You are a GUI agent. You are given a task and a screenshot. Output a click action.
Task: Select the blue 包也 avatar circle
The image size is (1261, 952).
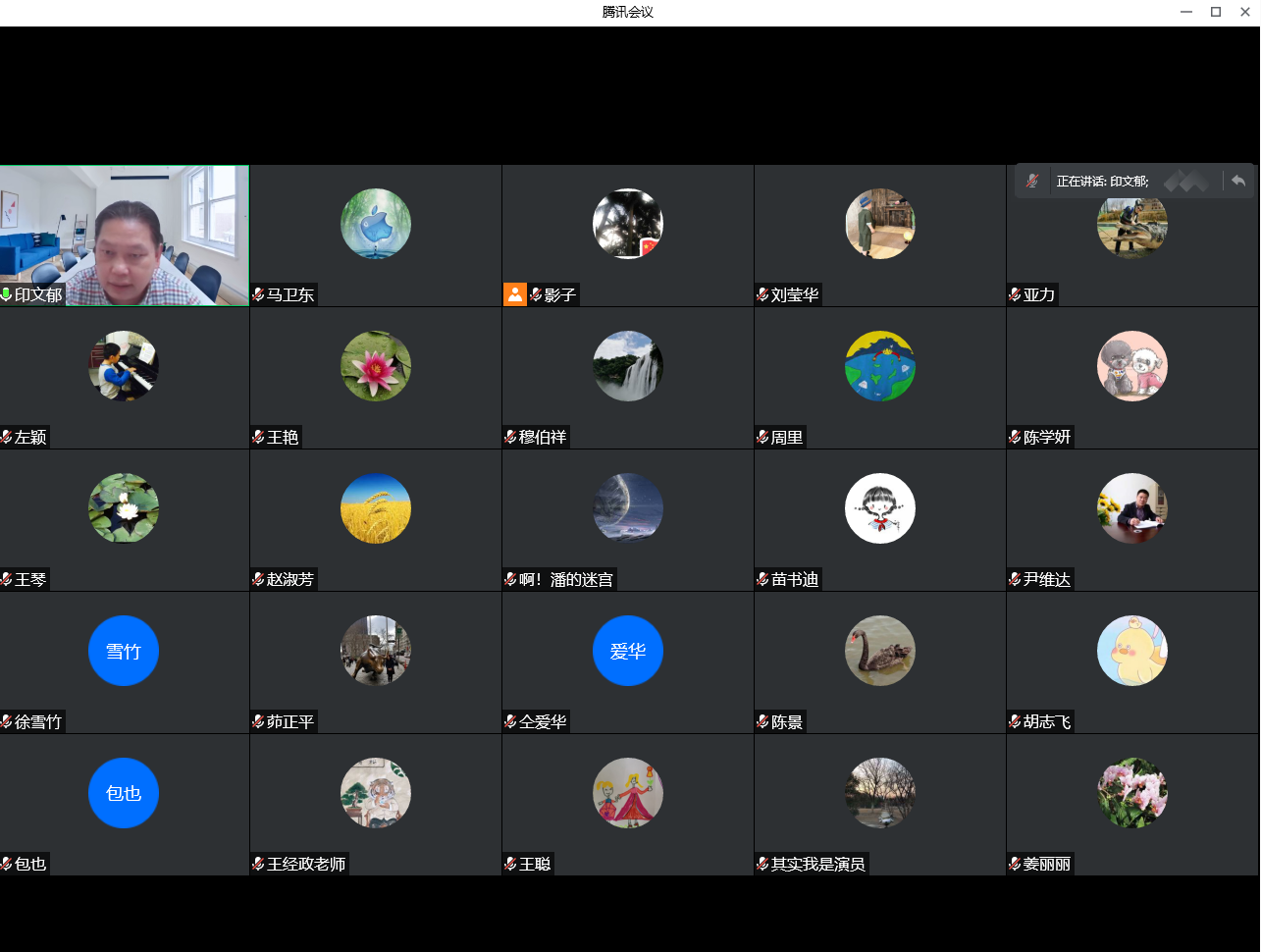[x=124, y=793]
